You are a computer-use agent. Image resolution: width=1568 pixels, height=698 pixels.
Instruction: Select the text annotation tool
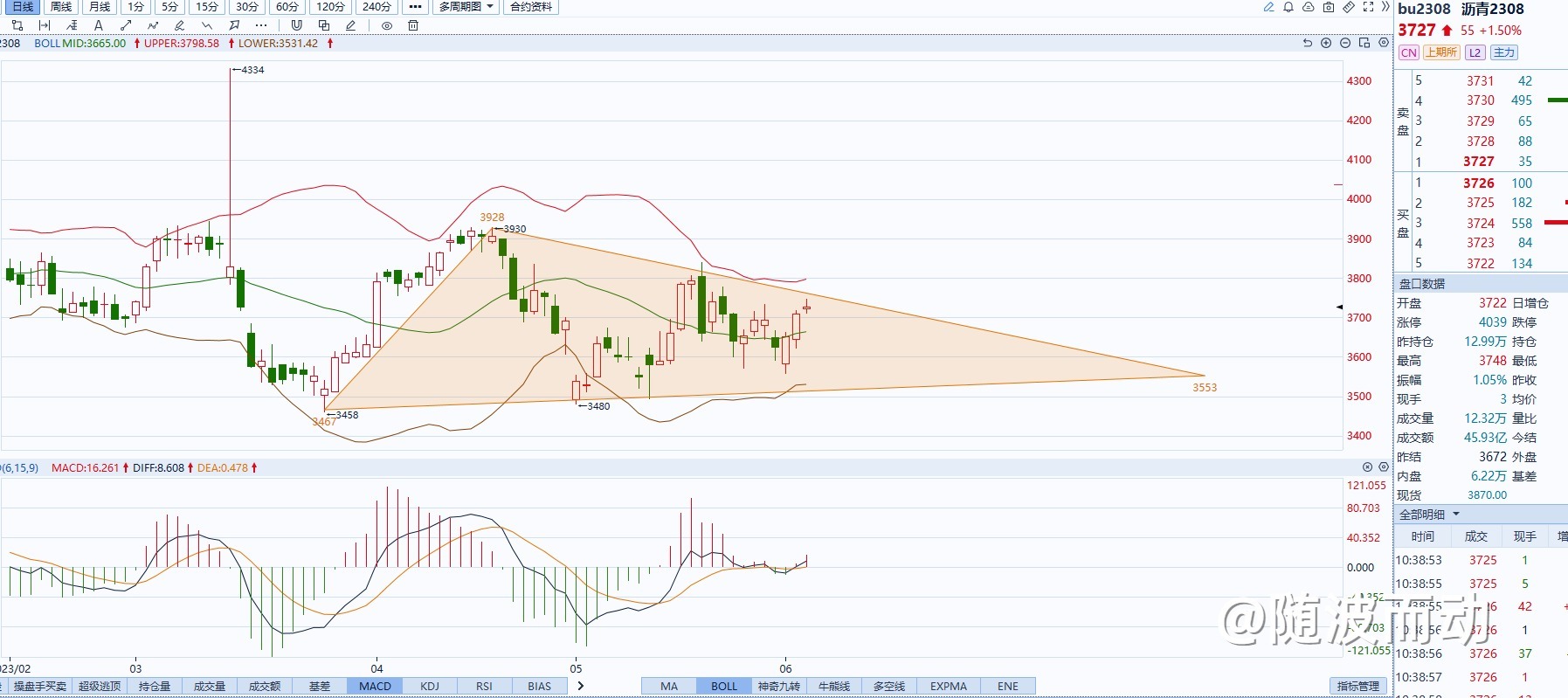[99, 25]
